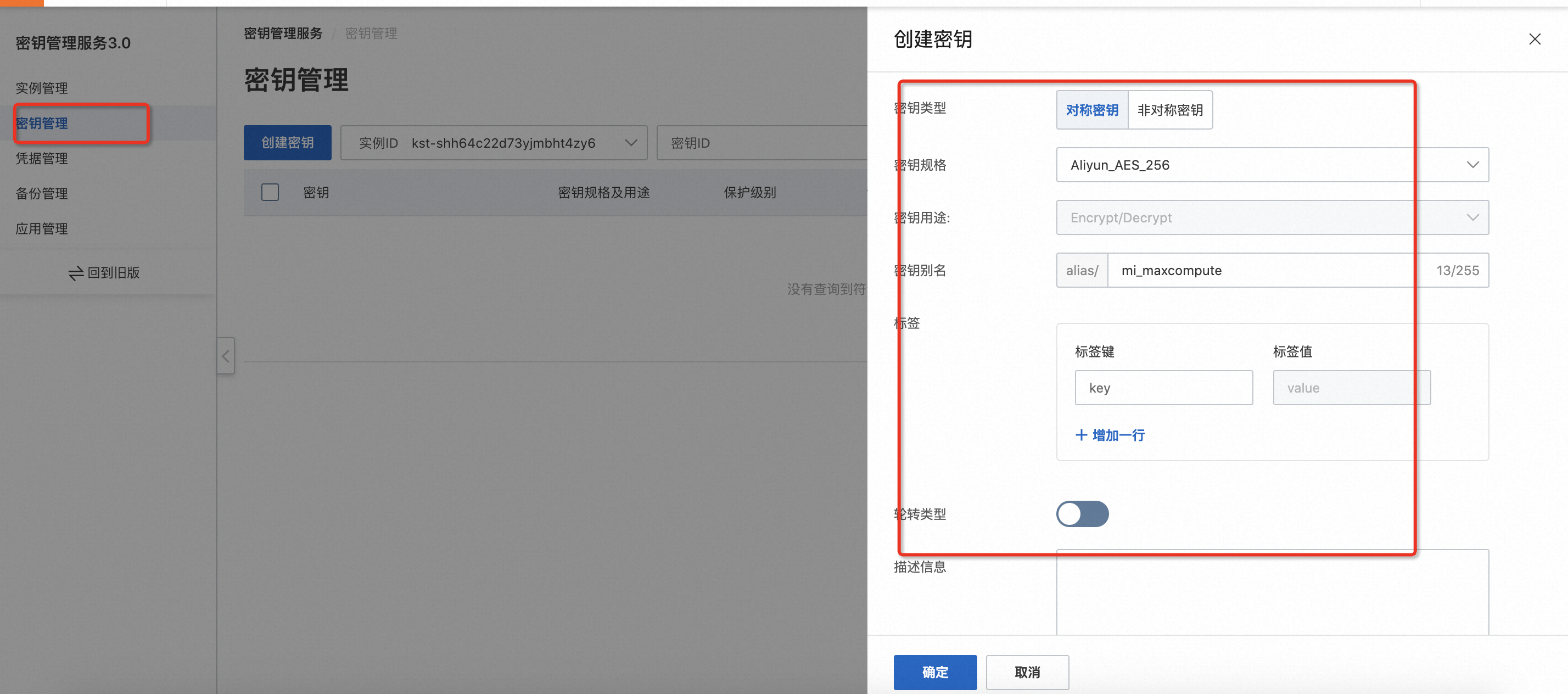Select the 对称密钥 key type
Image resolution: width=1568 pixels, height=694 pixels.
(1092, 110)
